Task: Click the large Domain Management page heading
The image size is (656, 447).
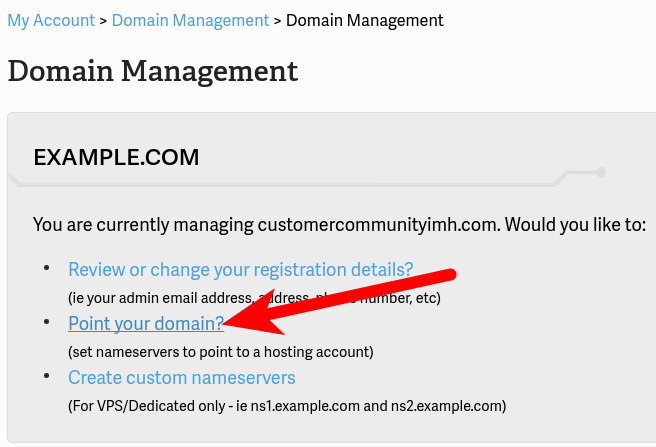Action: point(153,71)
